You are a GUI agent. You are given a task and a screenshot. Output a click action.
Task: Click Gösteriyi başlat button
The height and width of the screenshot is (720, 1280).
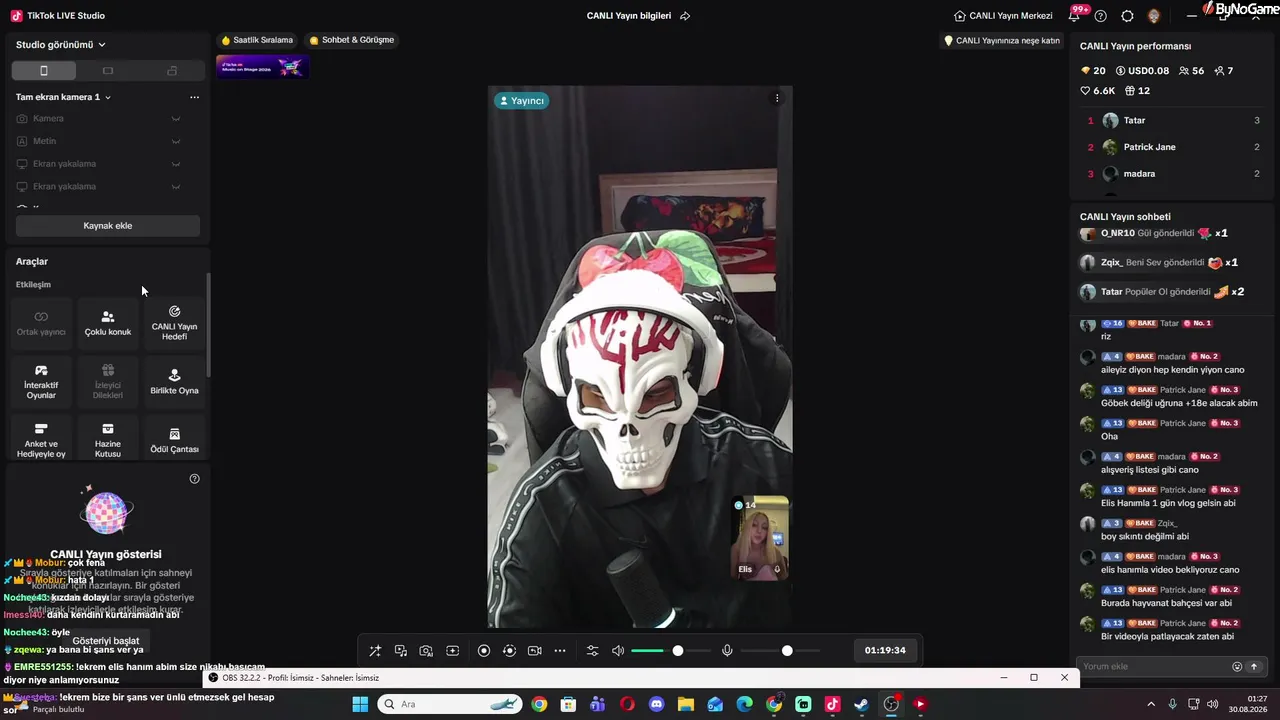click(x=106, y=640)
